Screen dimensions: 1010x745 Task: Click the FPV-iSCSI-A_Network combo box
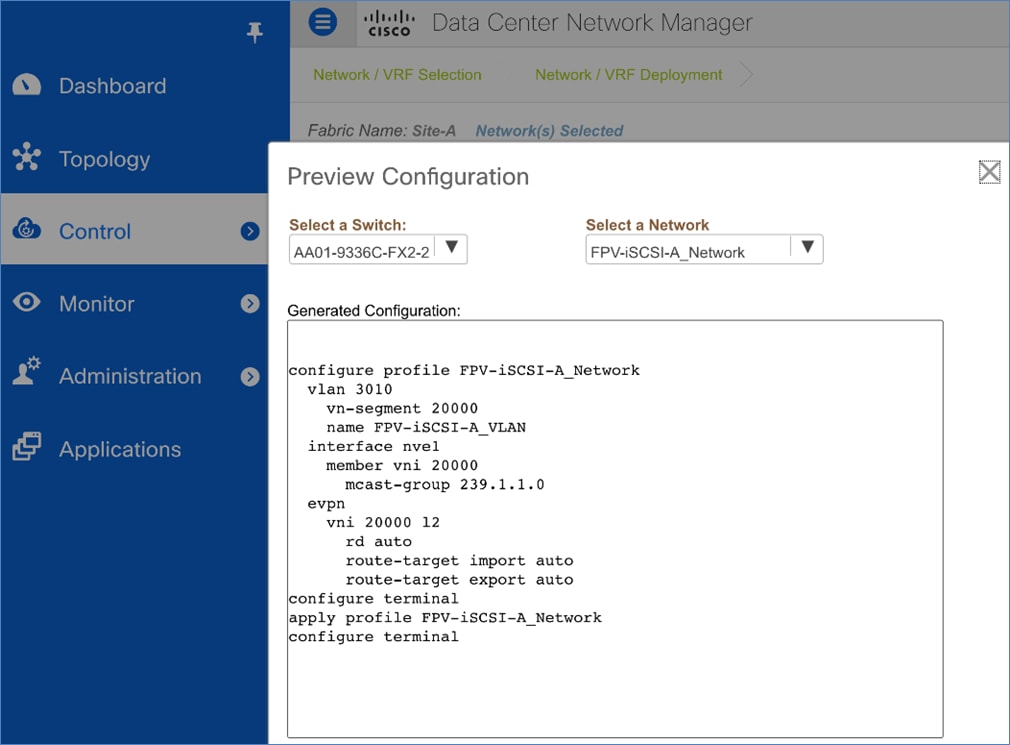pos(704,250)
